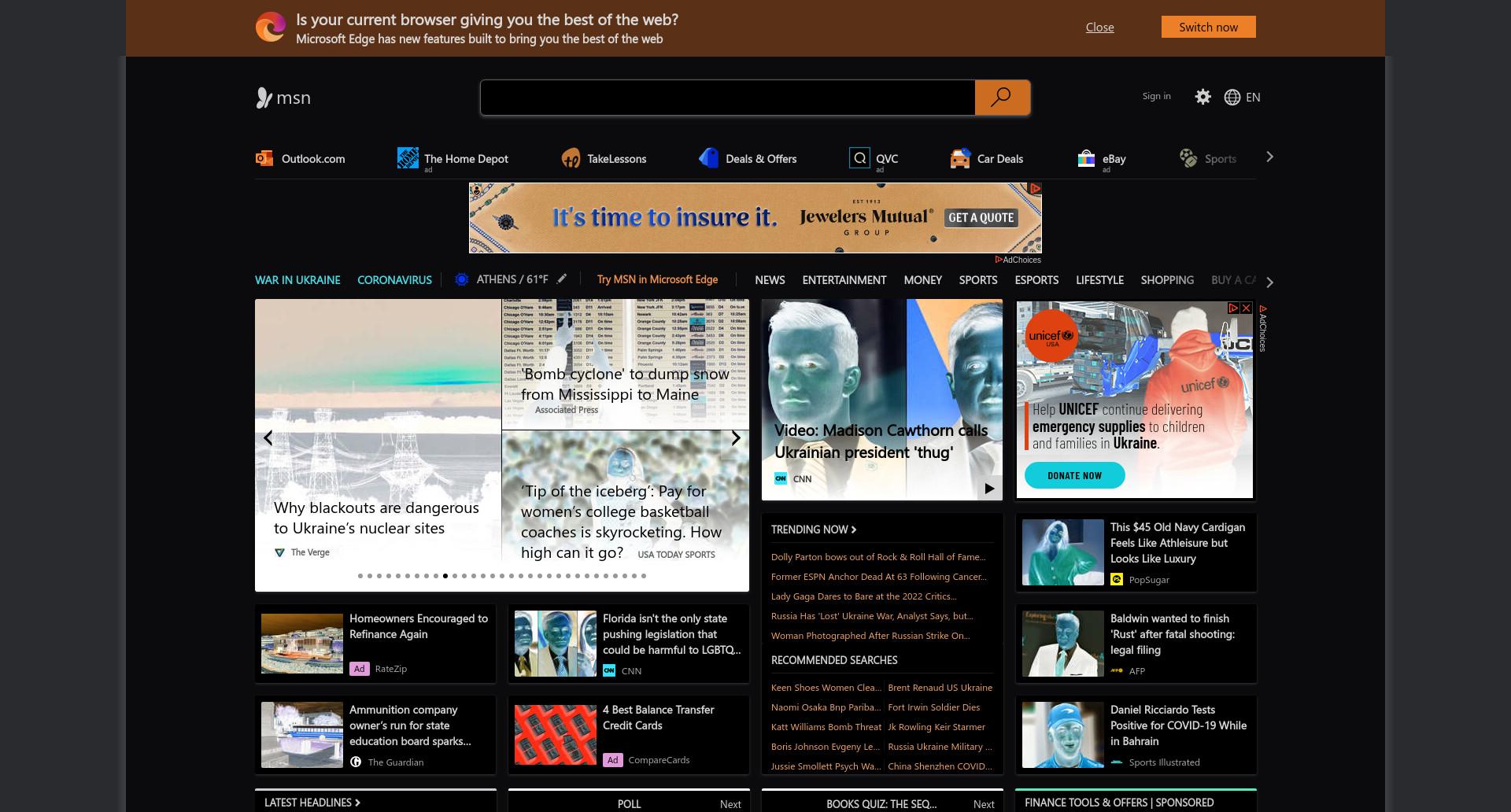
Task: Open the TakeLessons shortcut icon
Action: point(571,158)
